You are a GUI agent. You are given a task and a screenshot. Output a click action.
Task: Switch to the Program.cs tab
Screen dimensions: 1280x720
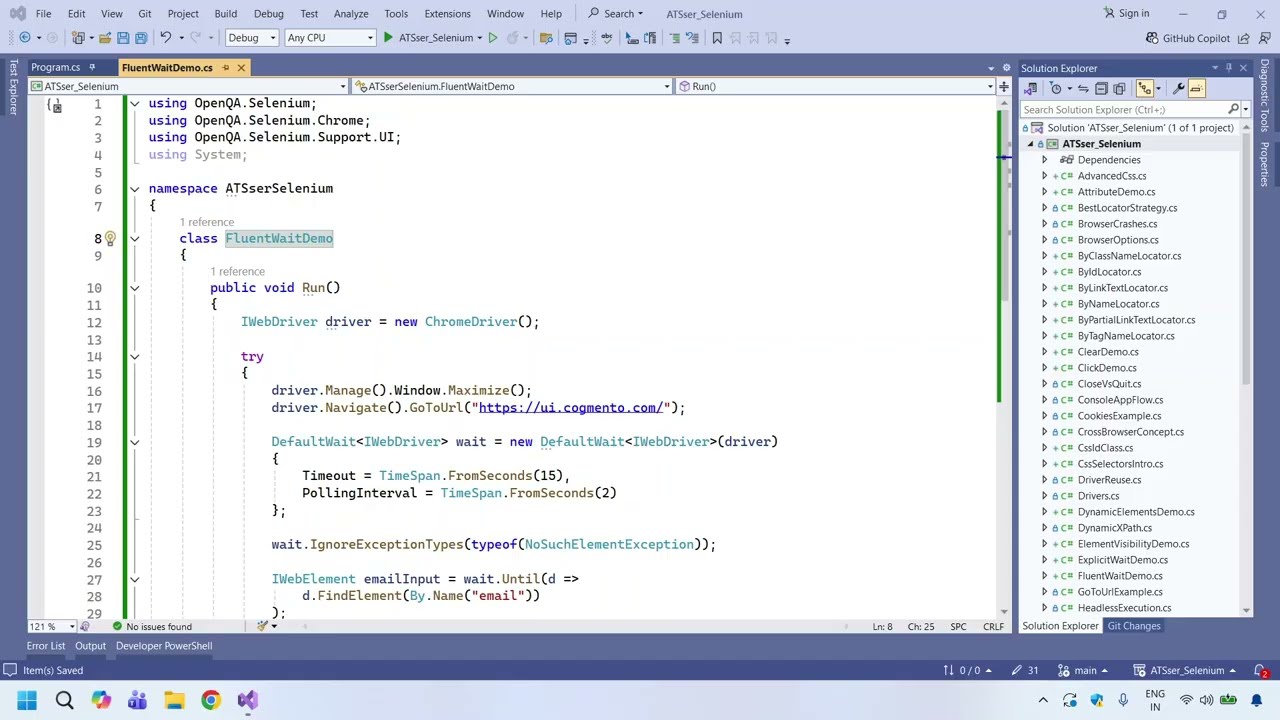pos(56,67)
